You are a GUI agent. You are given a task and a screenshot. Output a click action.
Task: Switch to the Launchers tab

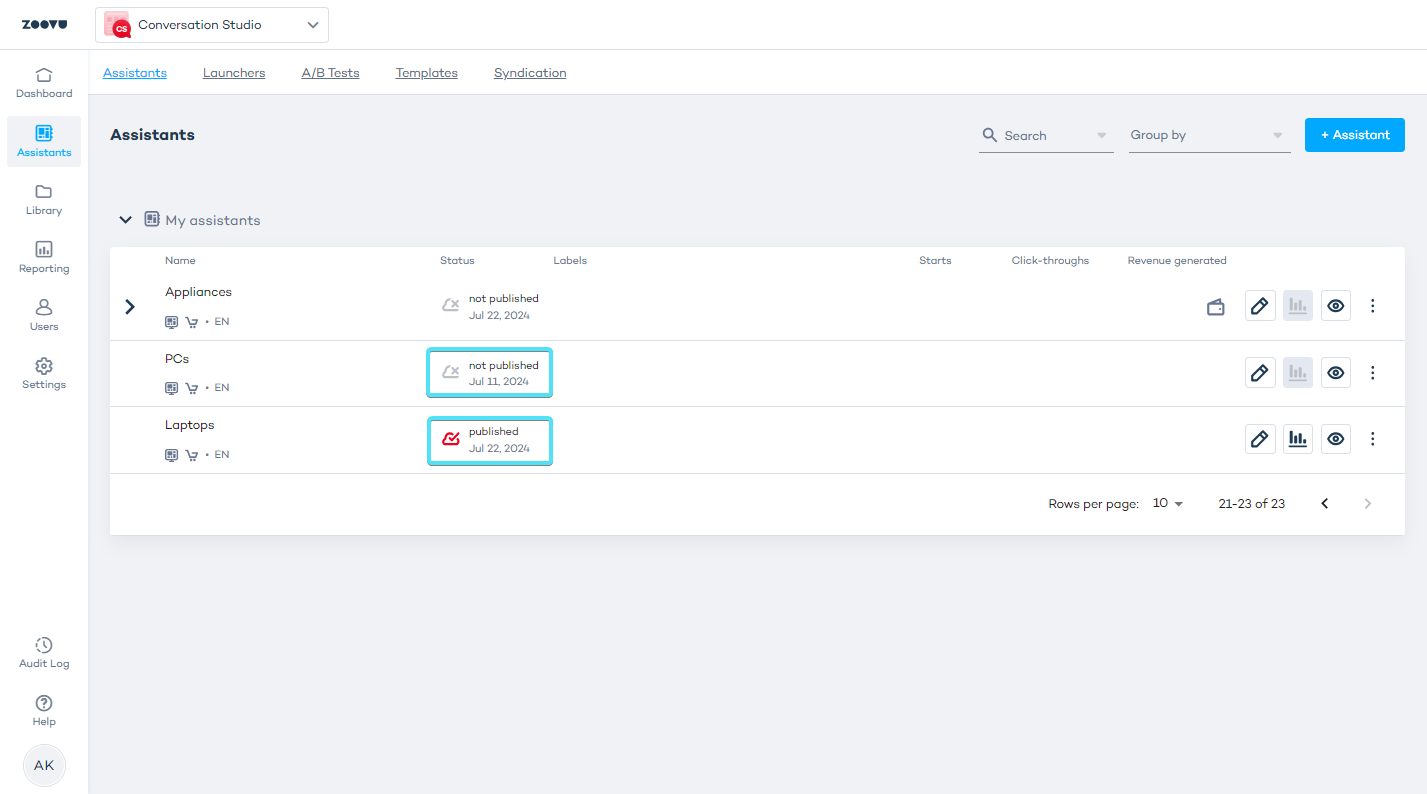point(234,73)
